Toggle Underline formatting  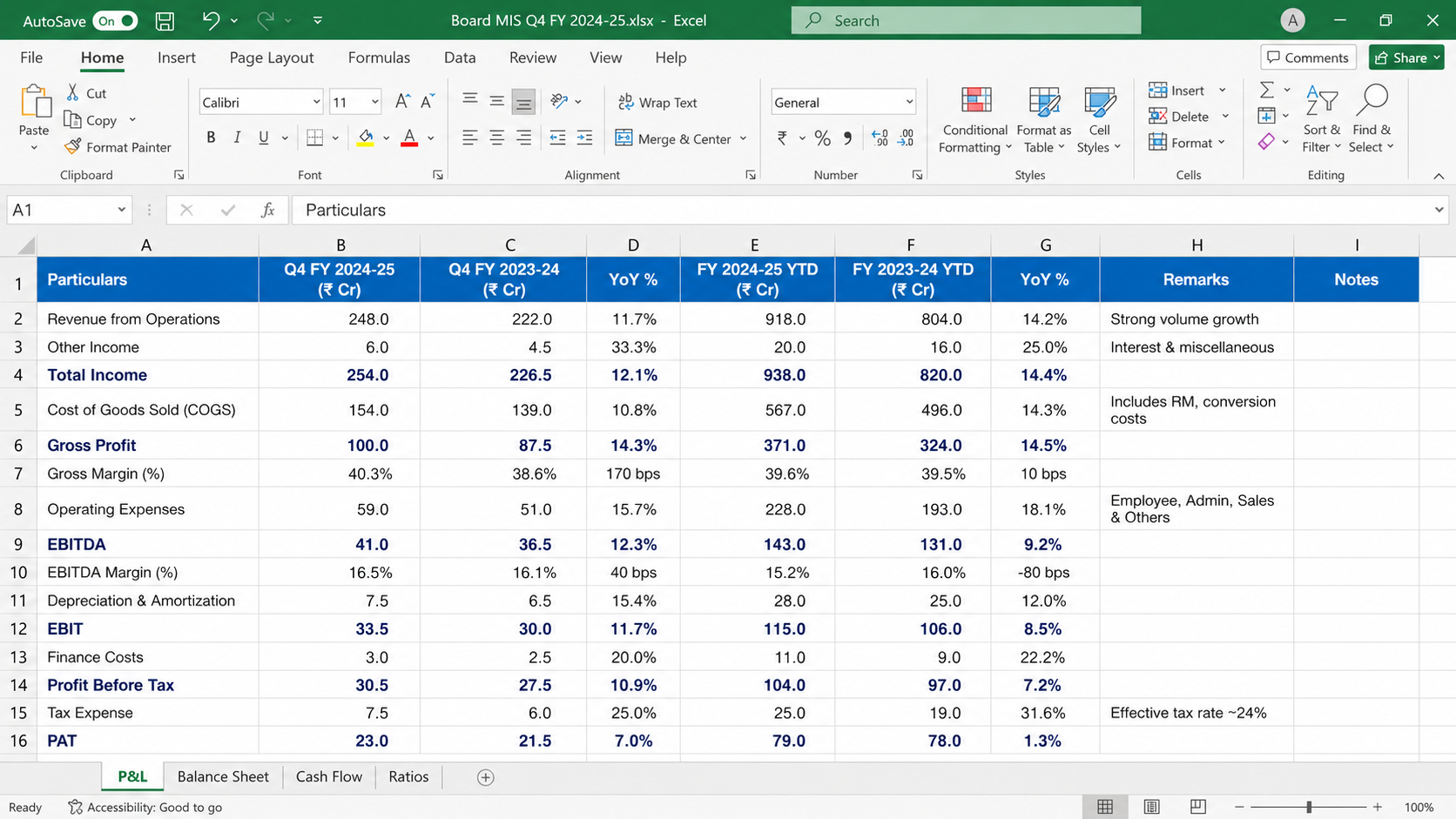click(264, 138)
